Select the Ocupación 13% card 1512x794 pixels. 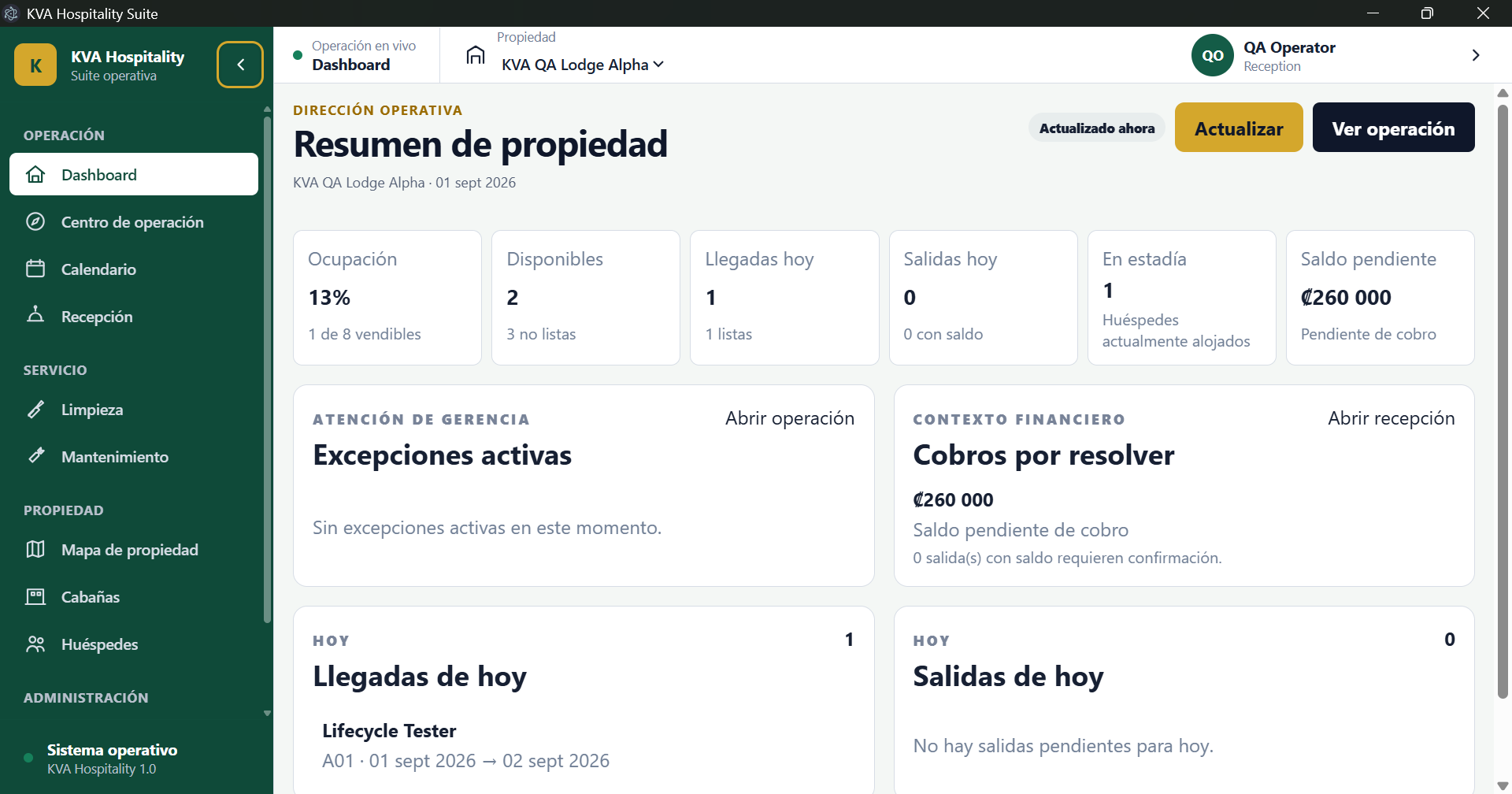pos(387,298)
